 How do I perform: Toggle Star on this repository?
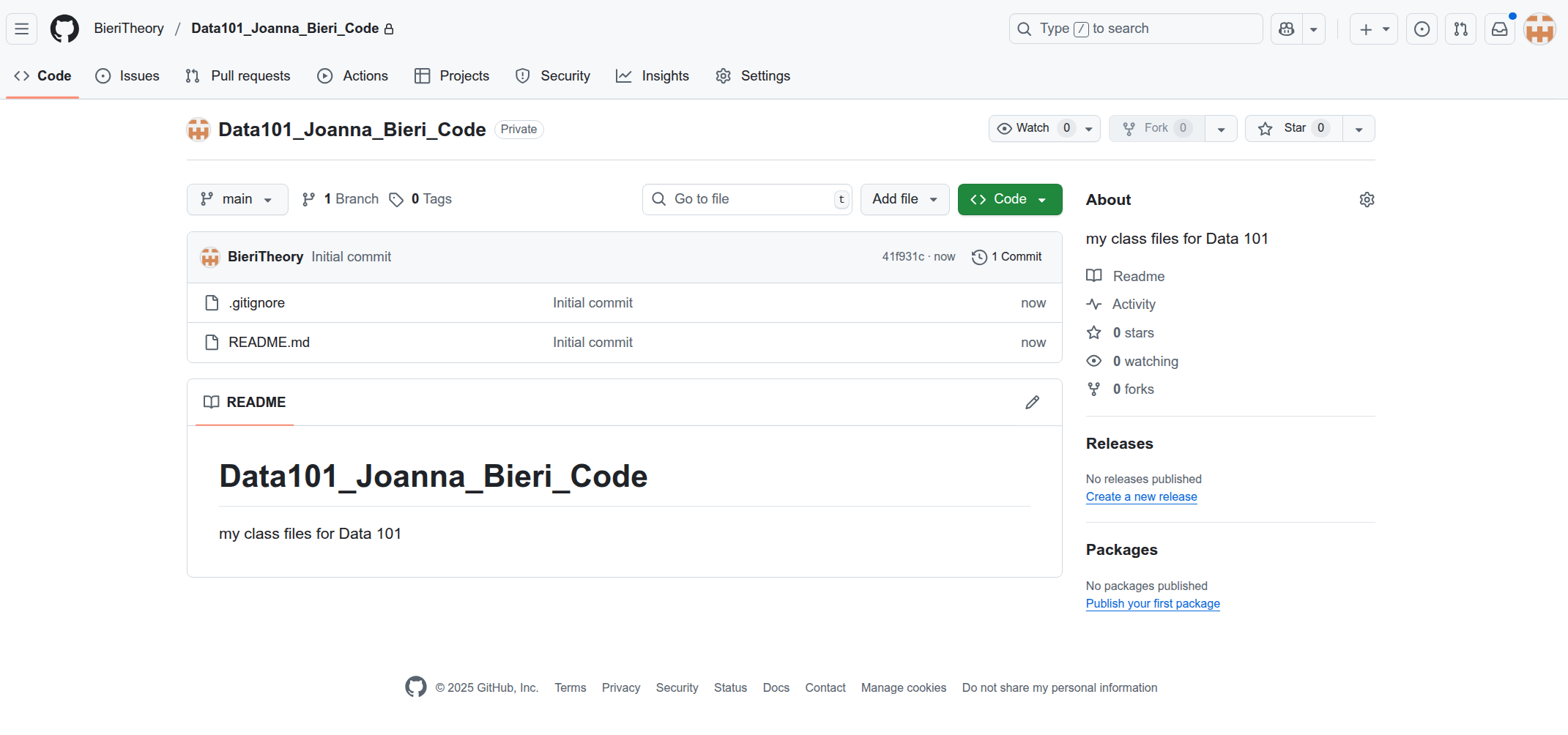[x=1293, y=128]
